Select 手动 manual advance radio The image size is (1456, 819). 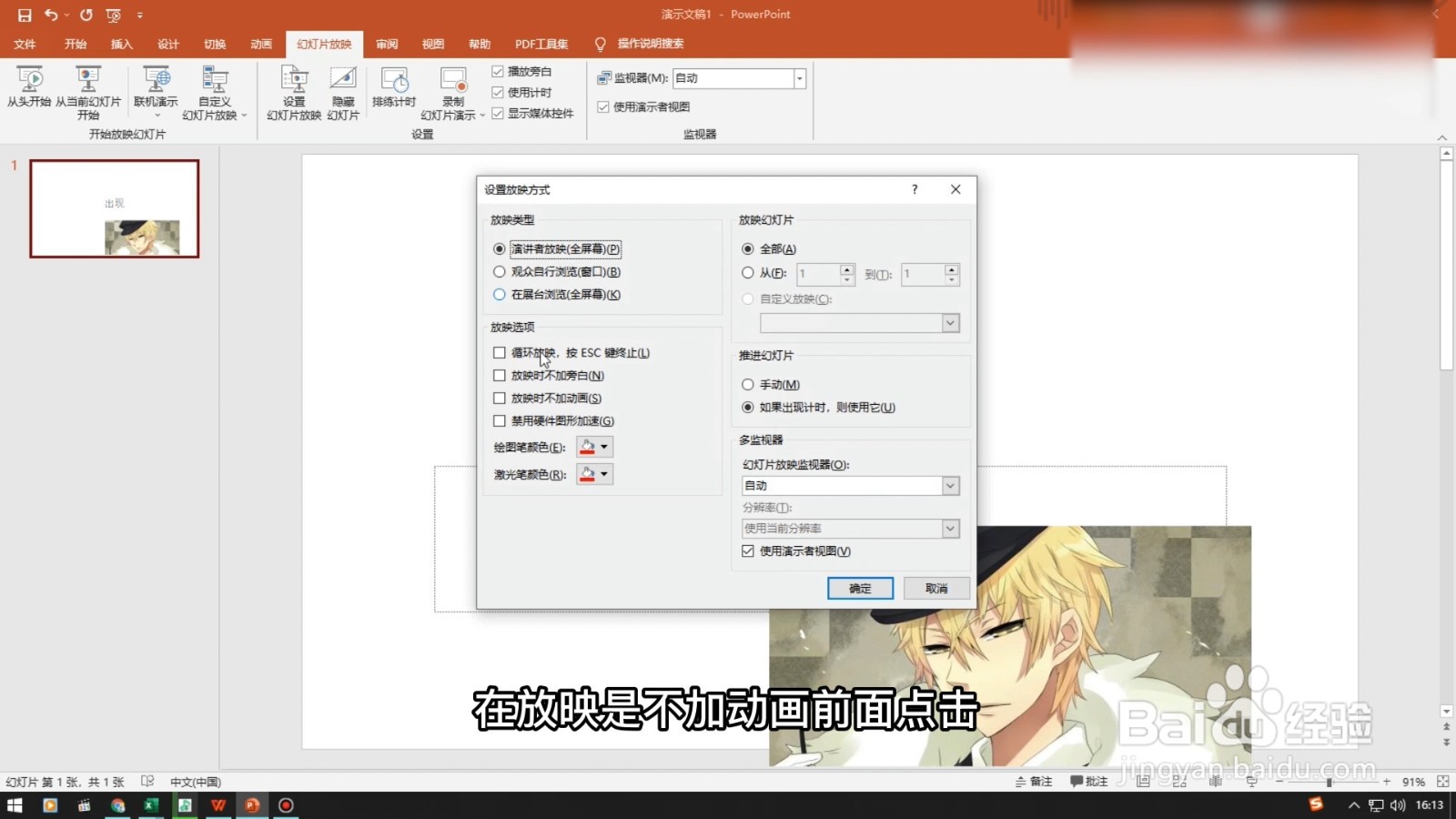coord(747,384)
